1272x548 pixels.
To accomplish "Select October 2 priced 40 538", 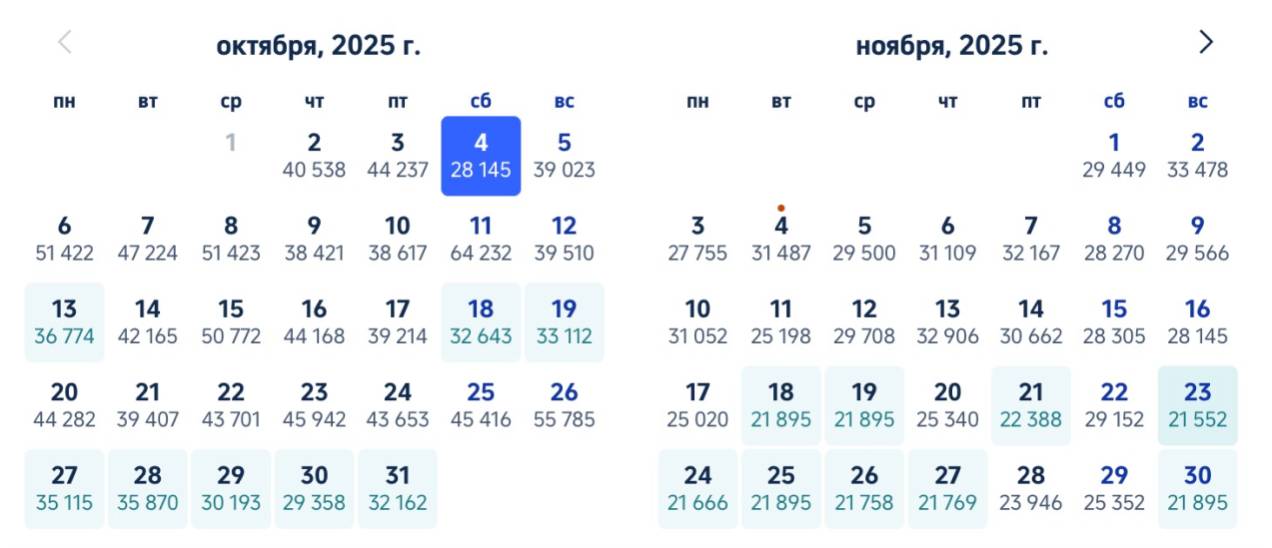I will [x=314, y=156].
